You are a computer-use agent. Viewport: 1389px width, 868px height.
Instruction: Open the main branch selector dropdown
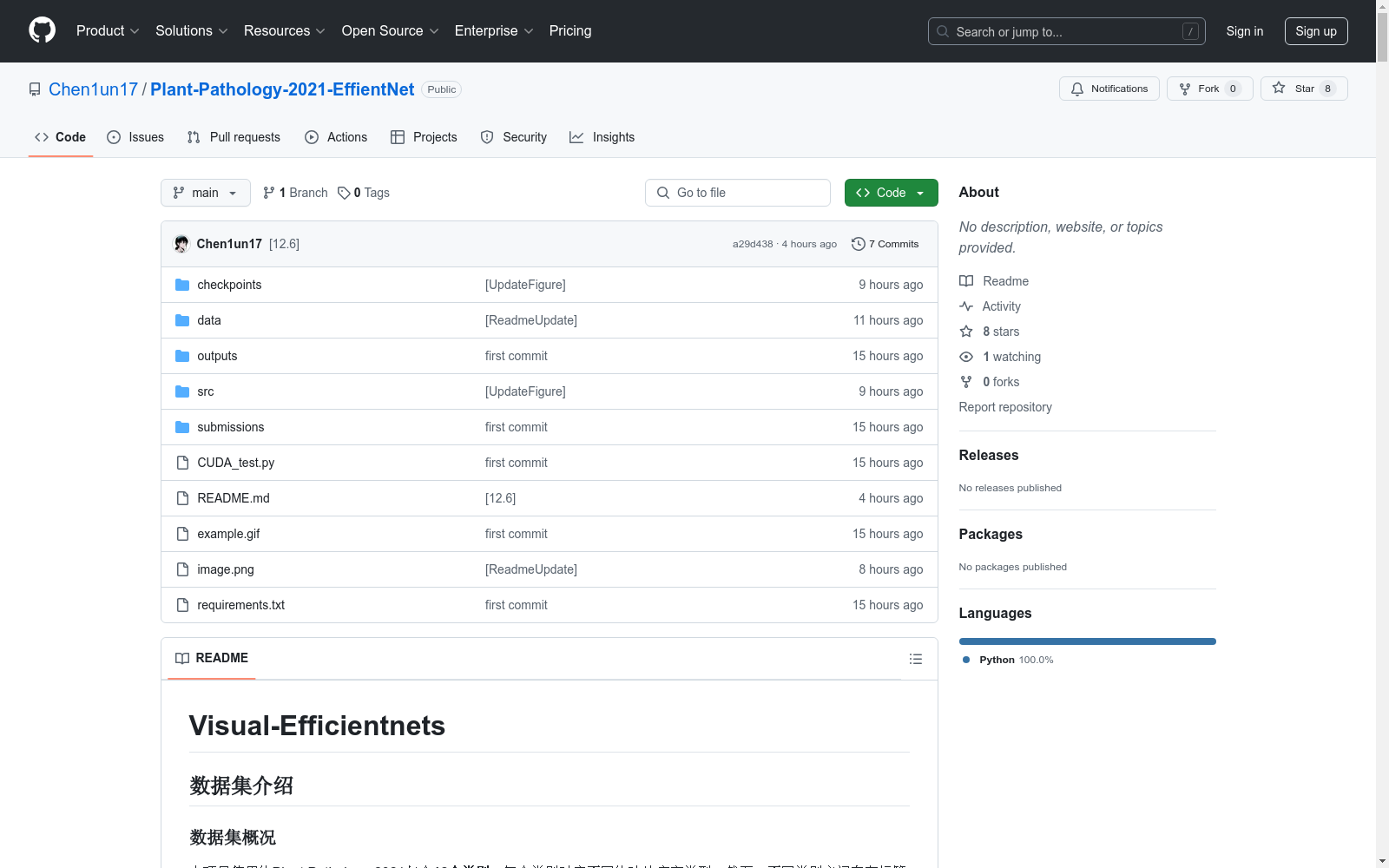click(206, 193)
